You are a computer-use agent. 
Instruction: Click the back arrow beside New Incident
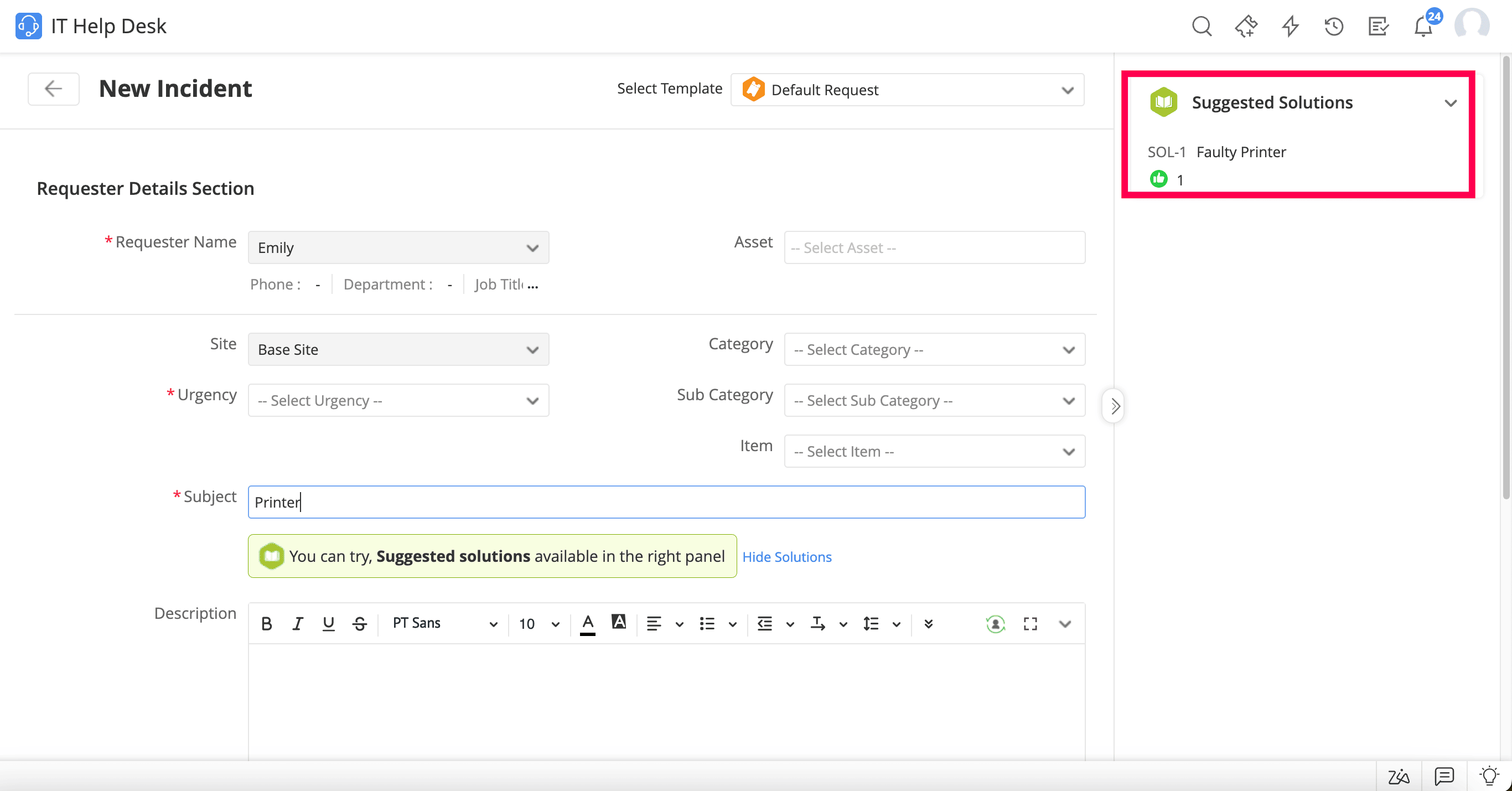point(54,89)
